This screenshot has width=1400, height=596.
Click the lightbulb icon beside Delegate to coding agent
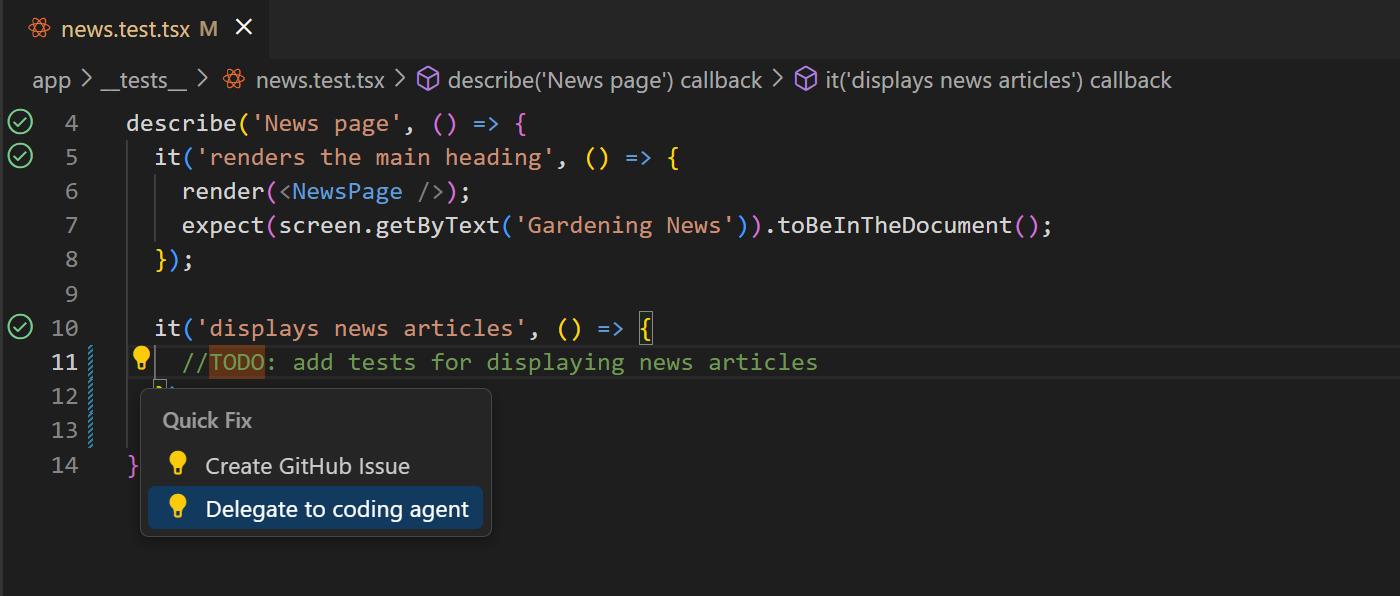[x=178, y=508]
